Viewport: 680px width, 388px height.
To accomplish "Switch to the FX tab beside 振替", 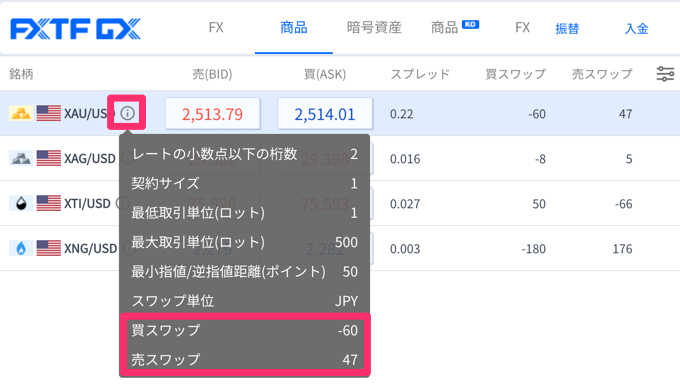I will coord(522,28).
